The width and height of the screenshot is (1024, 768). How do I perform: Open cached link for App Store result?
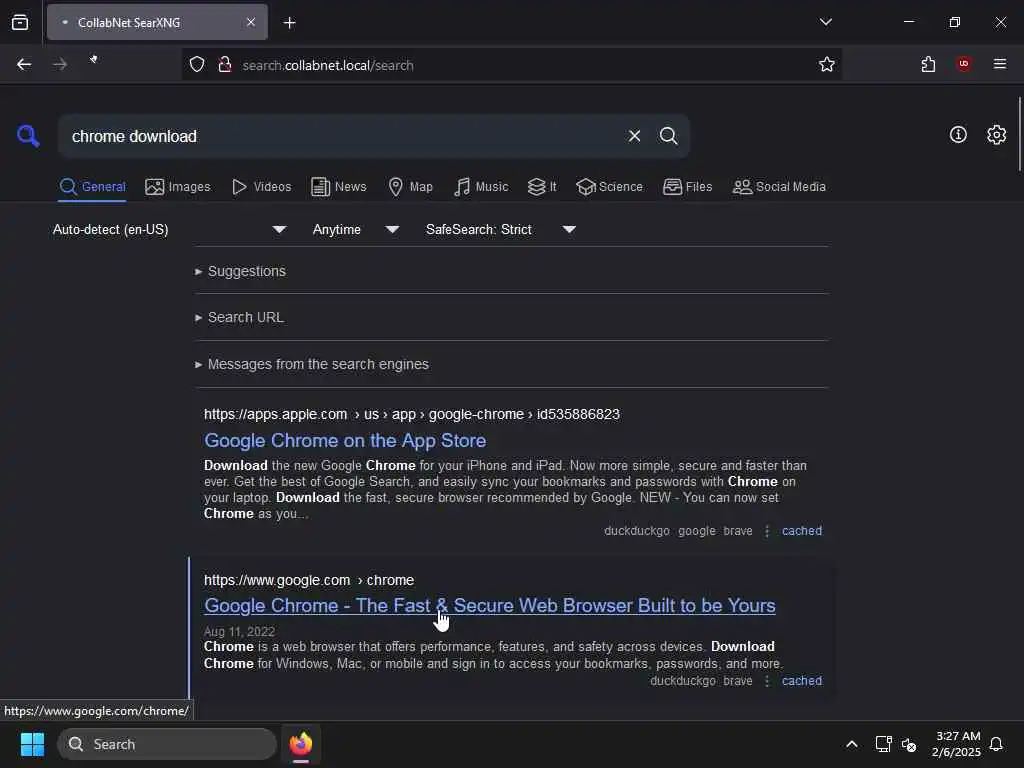pos(801,531)
